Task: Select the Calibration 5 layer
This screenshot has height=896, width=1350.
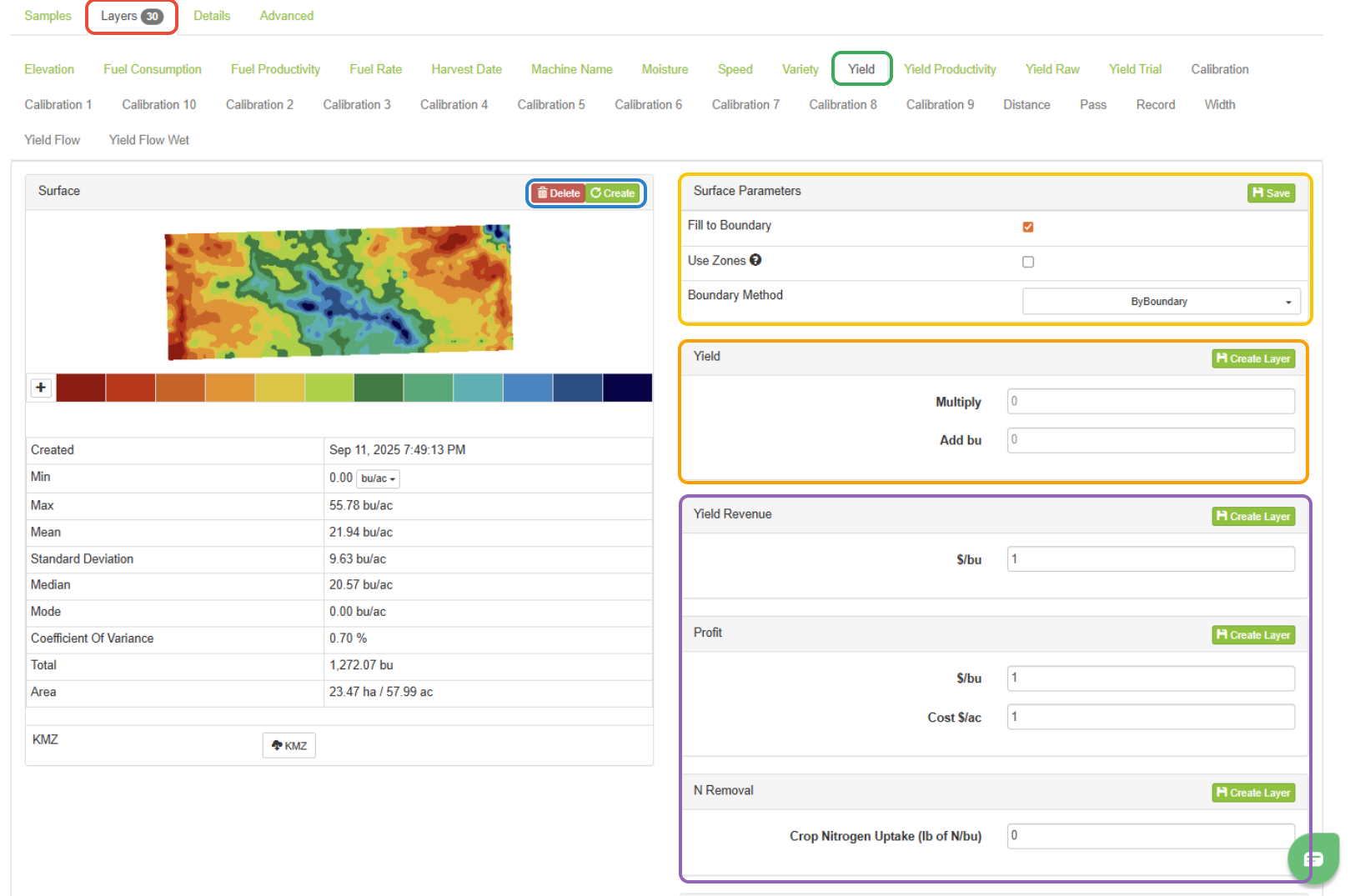Action: [x=551, y=104]
